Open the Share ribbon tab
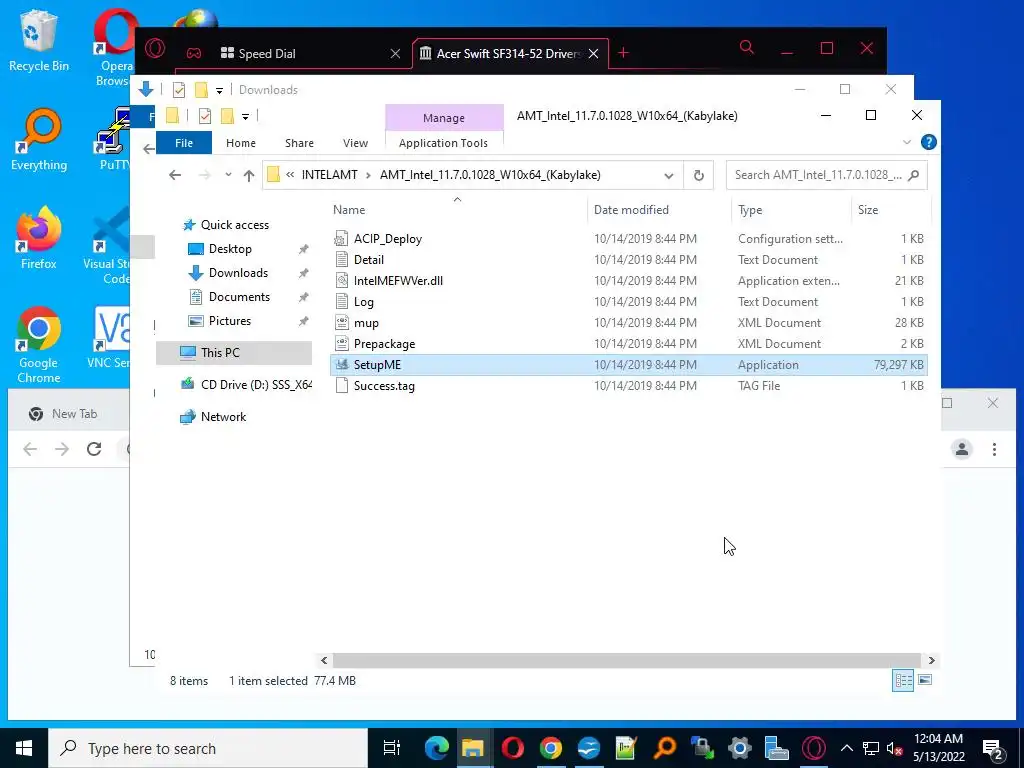The height and width of the screenshot is (768, 1024). pyautogui.click(x=299, y=143)
